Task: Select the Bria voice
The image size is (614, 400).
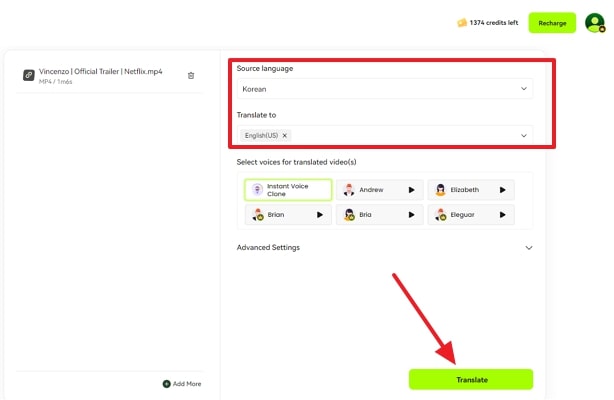Action: (379, 215)
